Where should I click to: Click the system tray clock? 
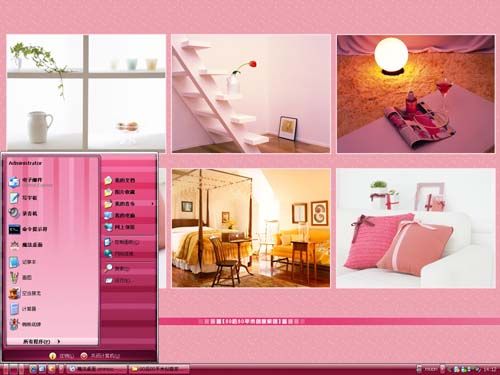489,369
